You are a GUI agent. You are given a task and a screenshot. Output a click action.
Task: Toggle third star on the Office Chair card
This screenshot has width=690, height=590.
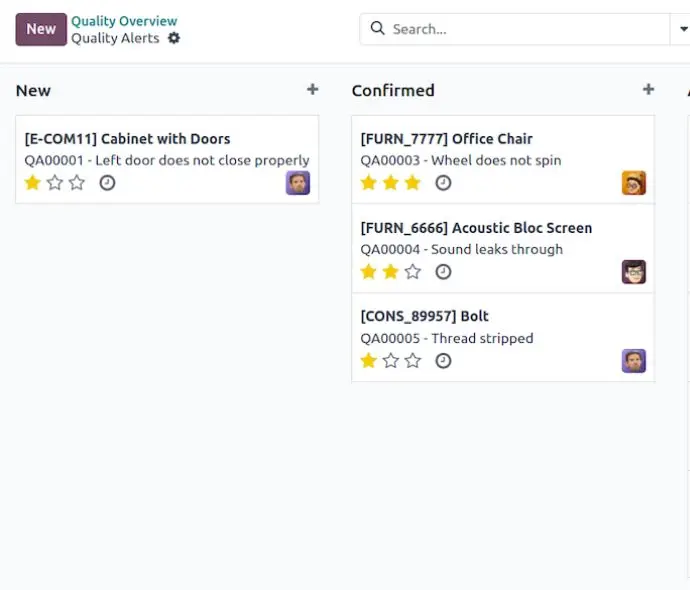click(x=413, y=183)
